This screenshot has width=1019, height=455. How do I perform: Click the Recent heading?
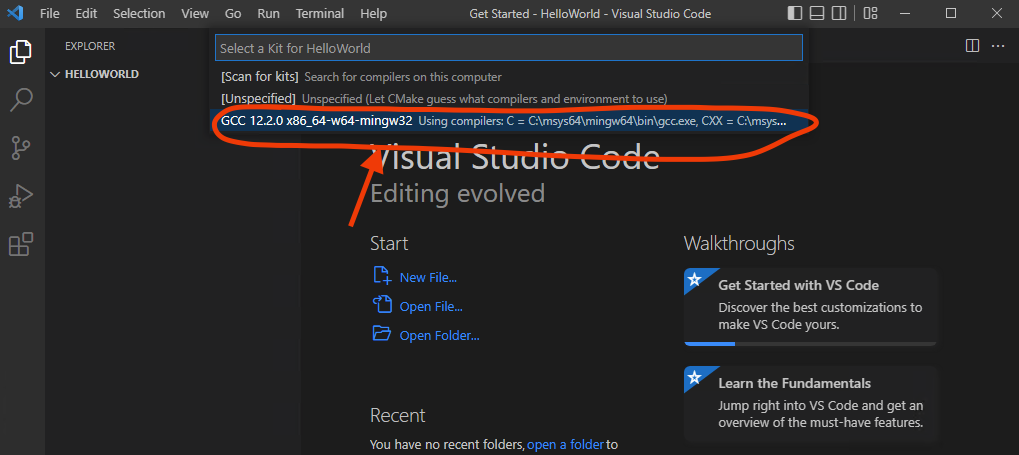click(398, 415)
